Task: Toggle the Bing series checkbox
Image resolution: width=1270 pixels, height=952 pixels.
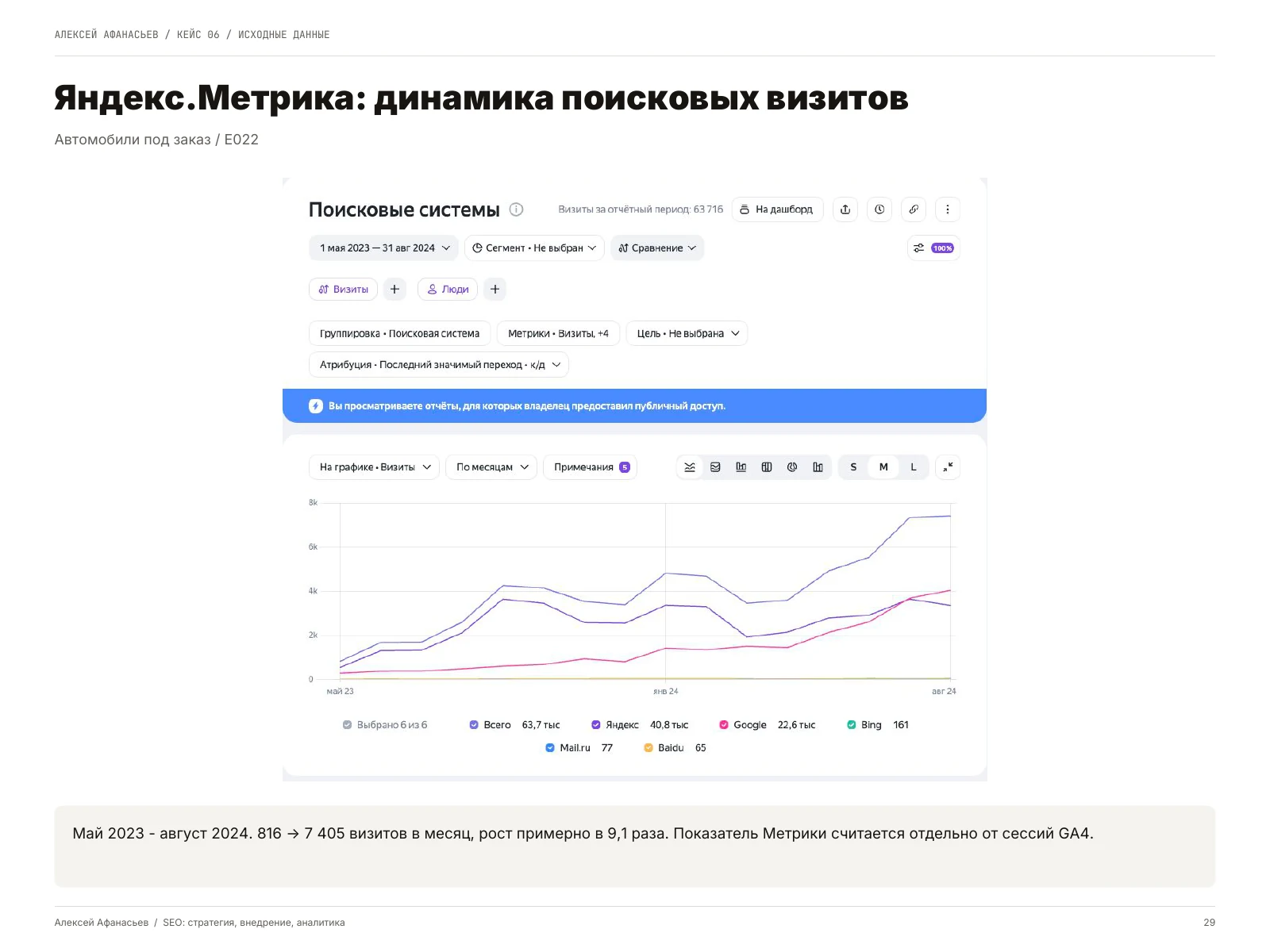Action: [852, 725]
